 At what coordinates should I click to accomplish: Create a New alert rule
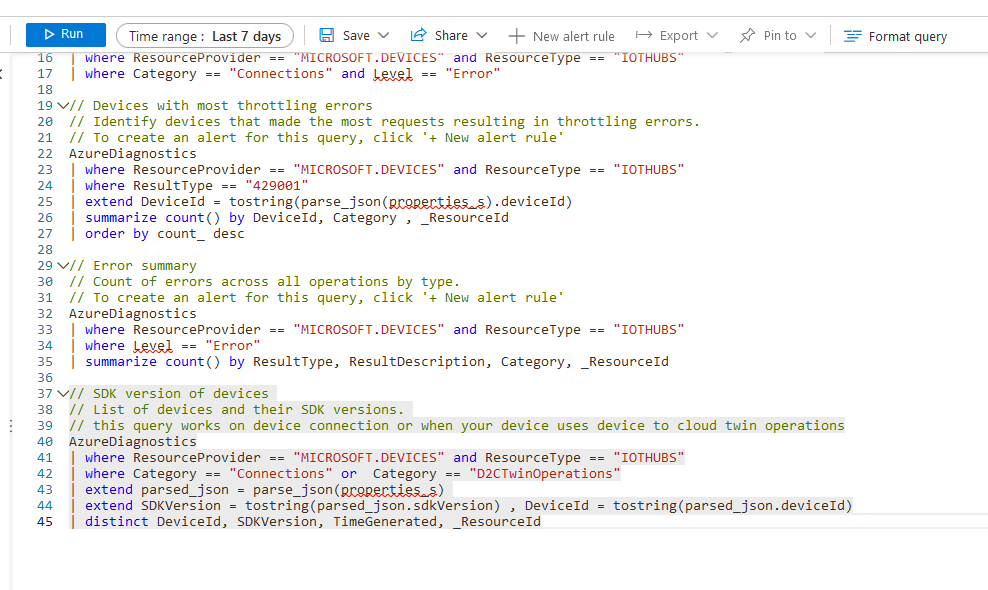[561, 36]
